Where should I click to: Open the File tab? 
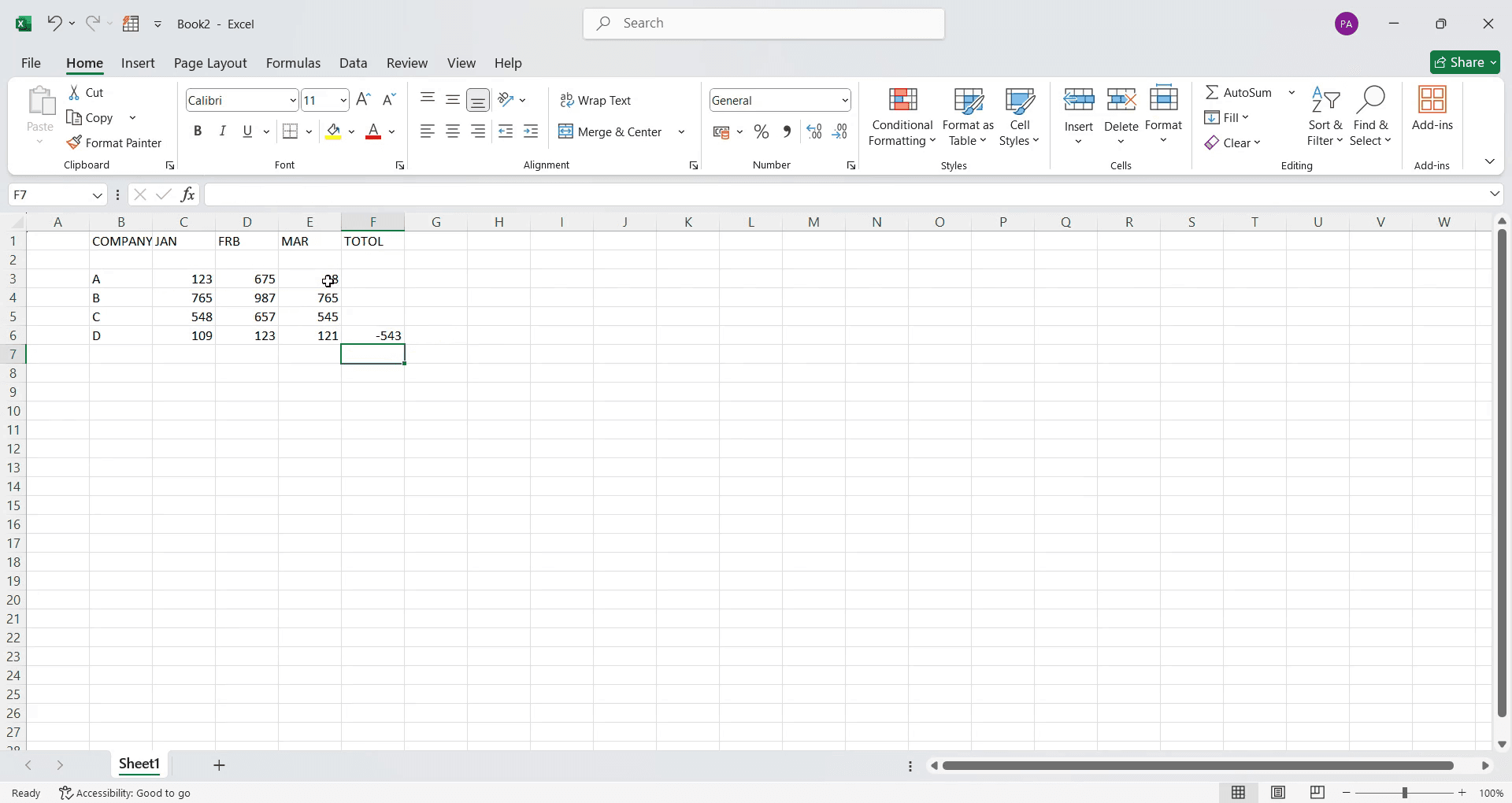click(x=31, y=63)
